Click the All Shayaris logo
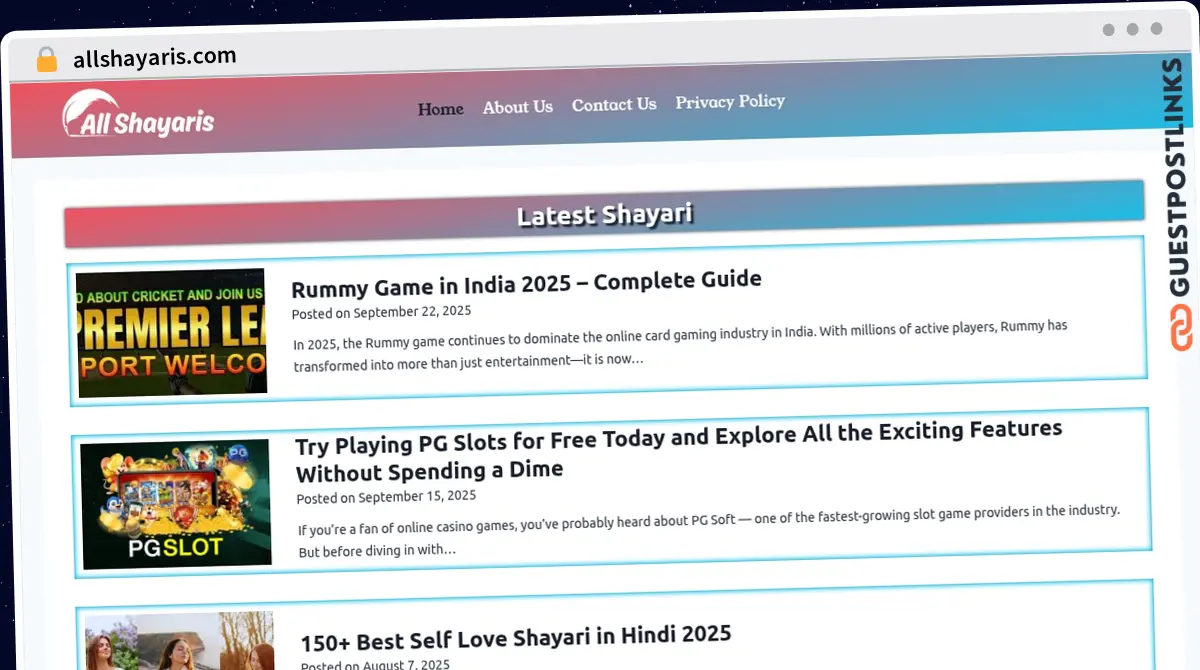The image size is (1200, 670). pos(138,115)
